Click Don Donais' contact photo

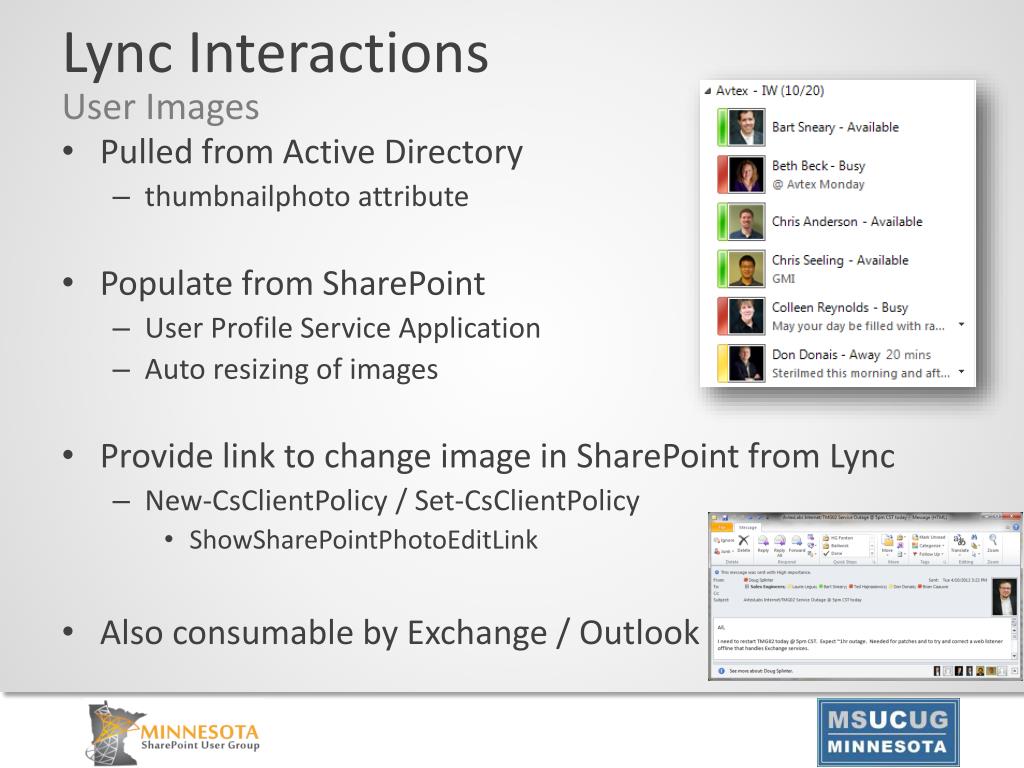point(746,363)
